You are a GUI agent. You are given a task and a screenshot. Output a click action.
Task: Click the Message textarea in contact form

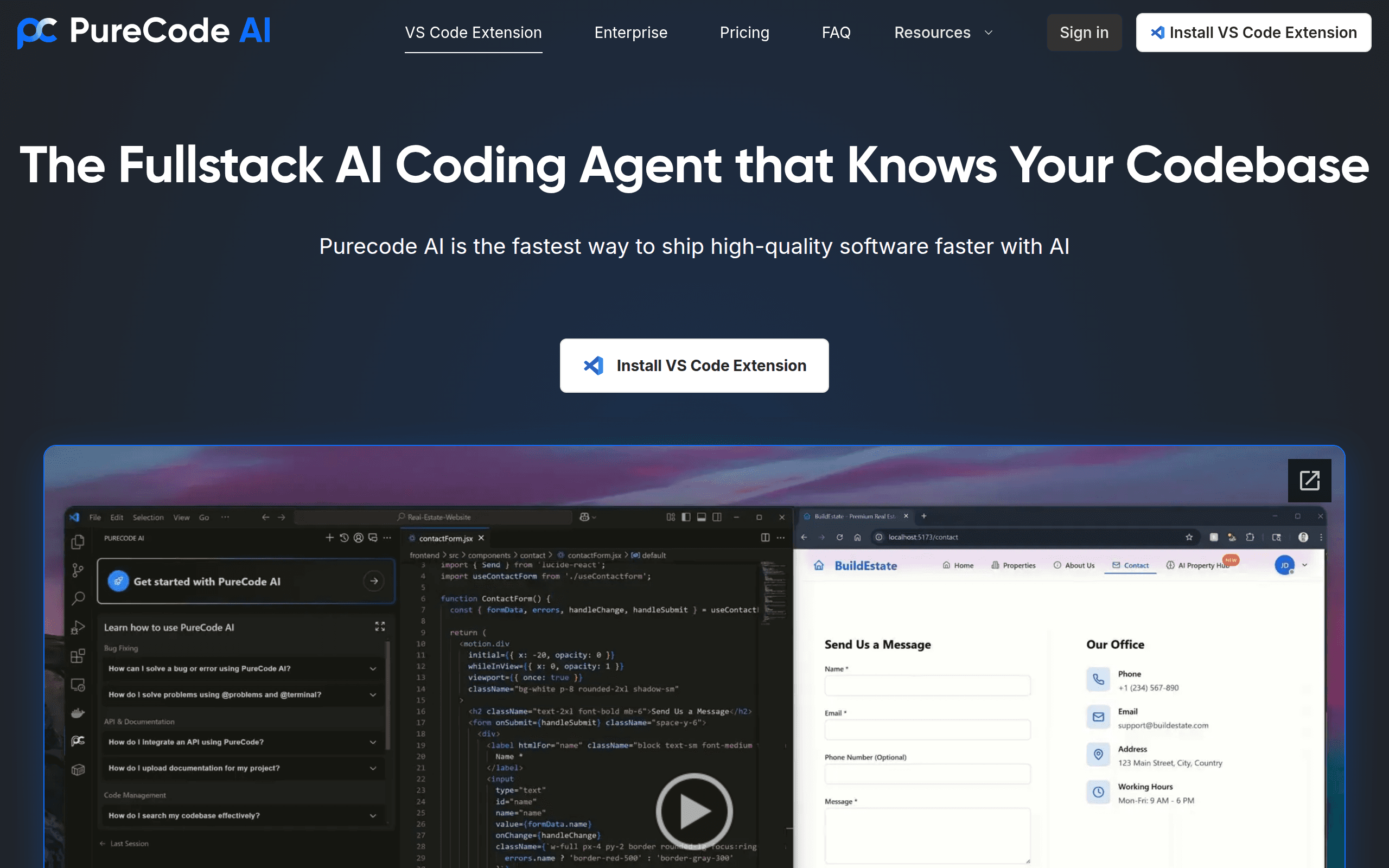927,835
